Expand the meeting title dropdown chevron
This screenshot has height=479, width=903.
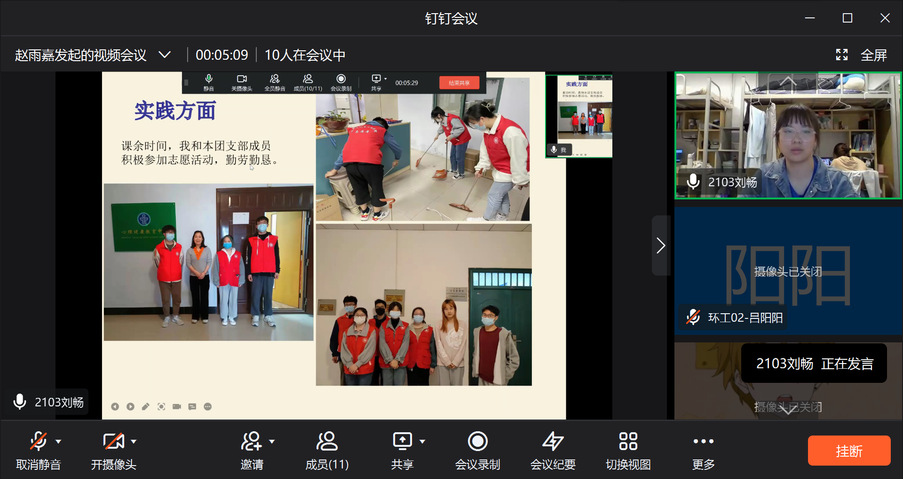click(165, 55)
